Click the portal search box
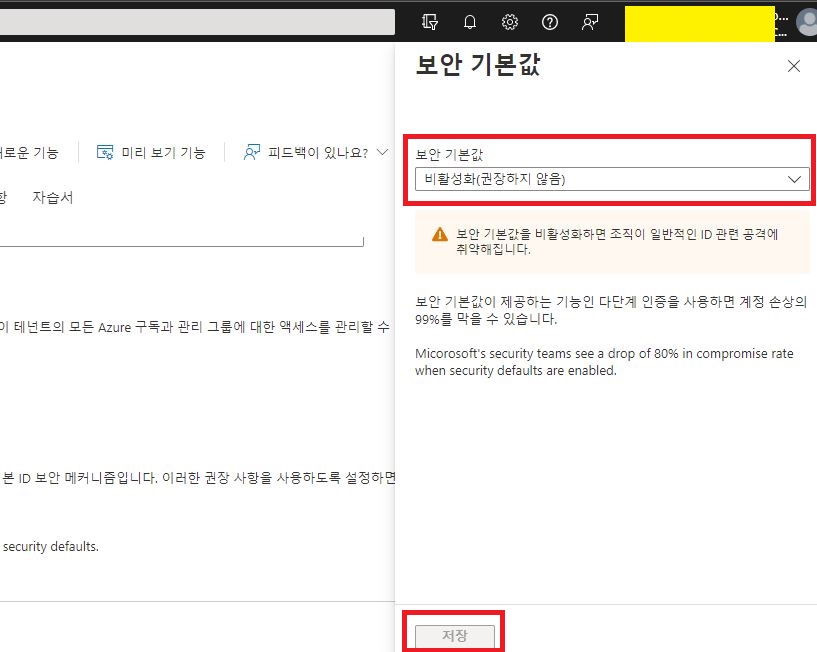The width and height of the screenshot is (817, 652). [x=197, y=22]
